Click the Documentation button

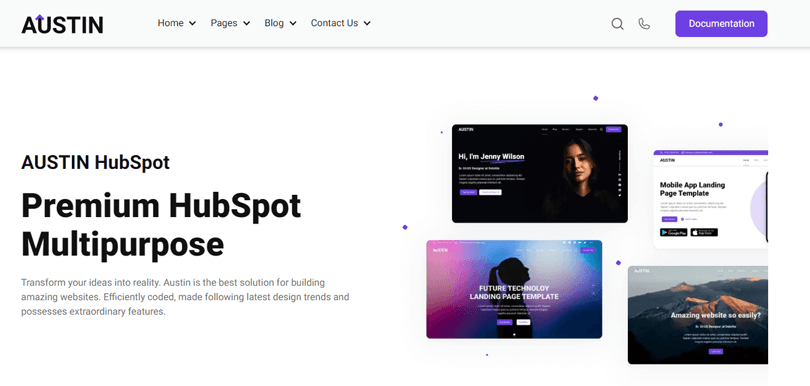click(721, 24)
